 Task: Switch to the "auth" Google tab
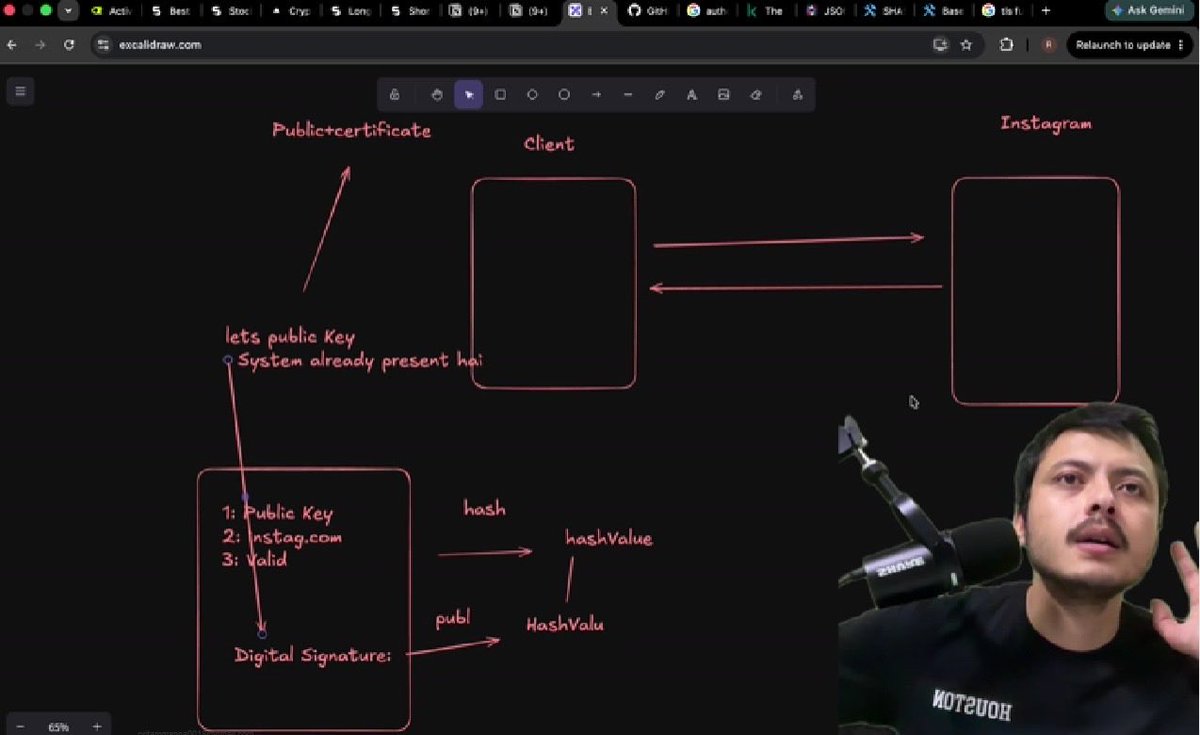coord(706,11)
